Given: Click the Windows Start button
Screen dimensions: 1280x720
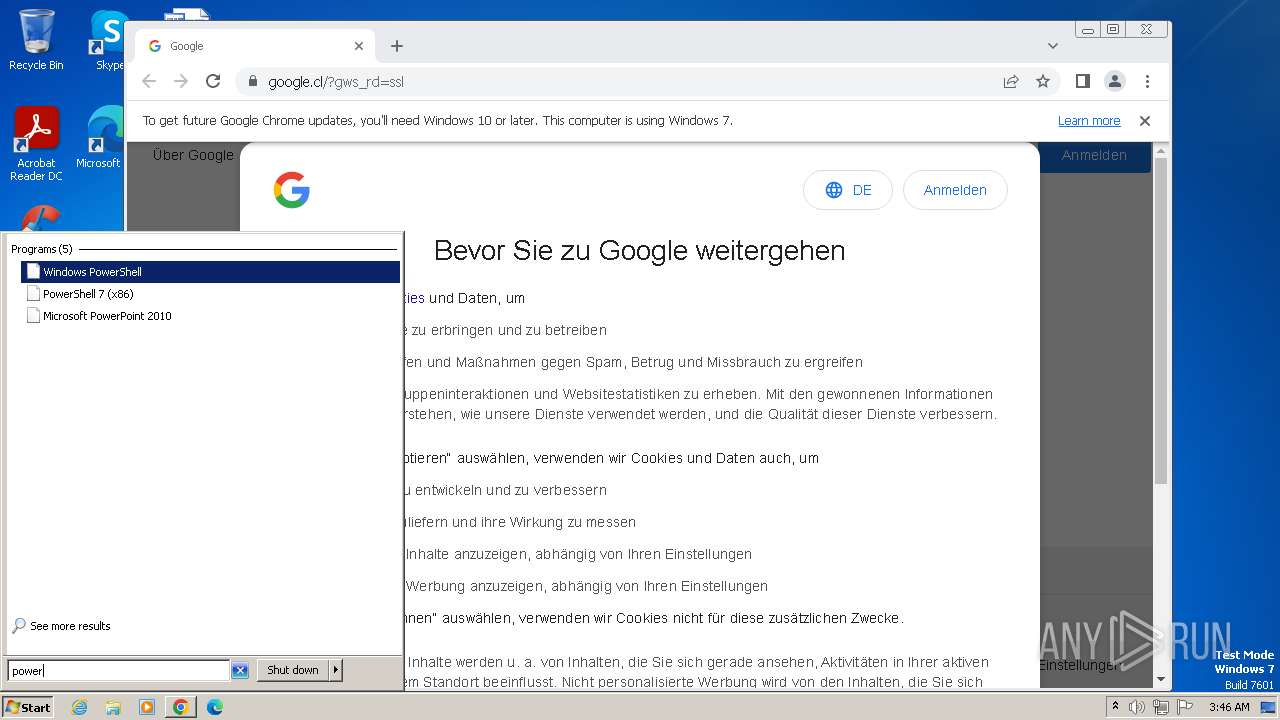Looking at the screenshot, I should [28, 707].
